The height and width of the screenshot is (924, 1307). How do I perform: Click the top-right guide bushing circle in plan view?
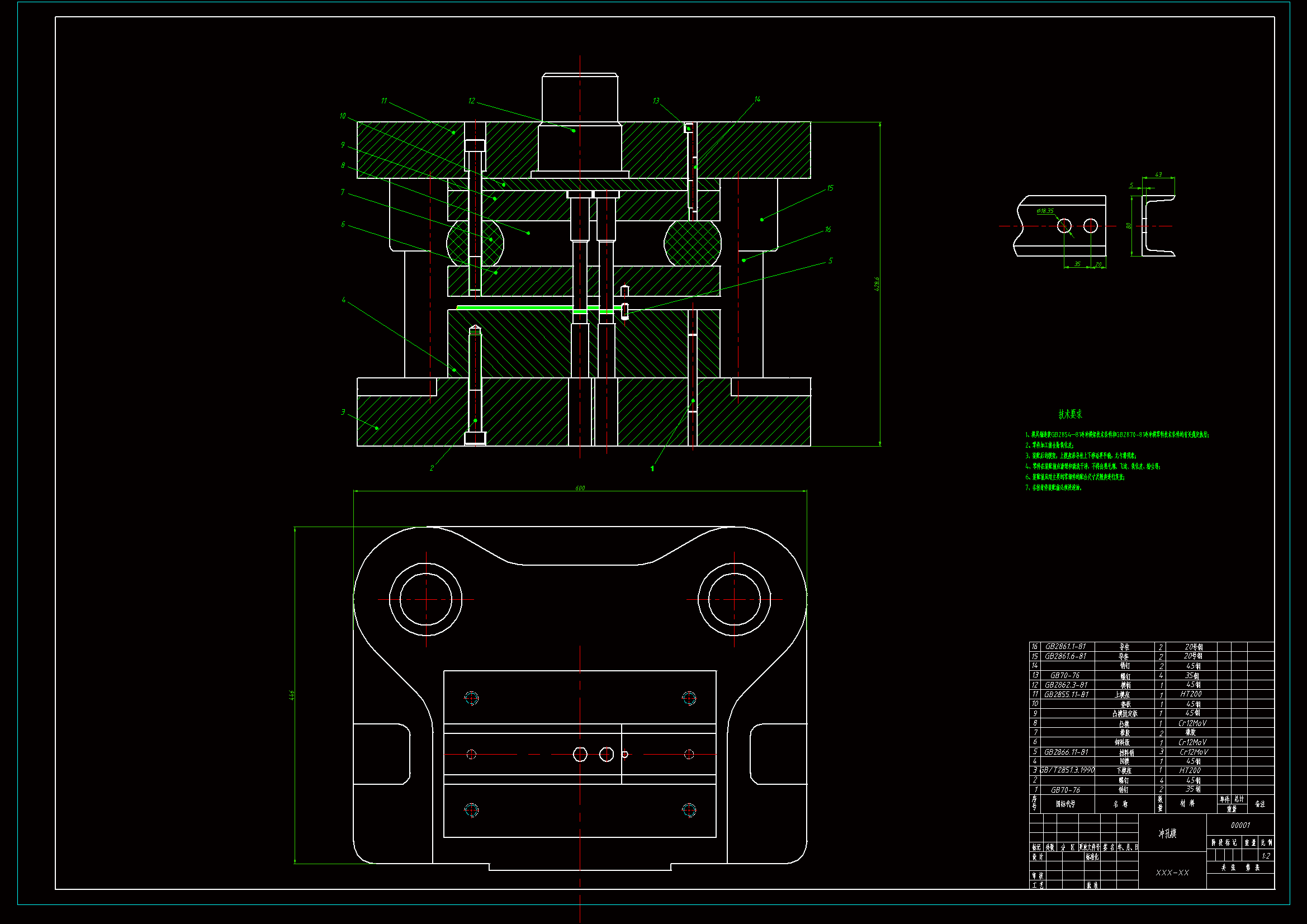734,599
